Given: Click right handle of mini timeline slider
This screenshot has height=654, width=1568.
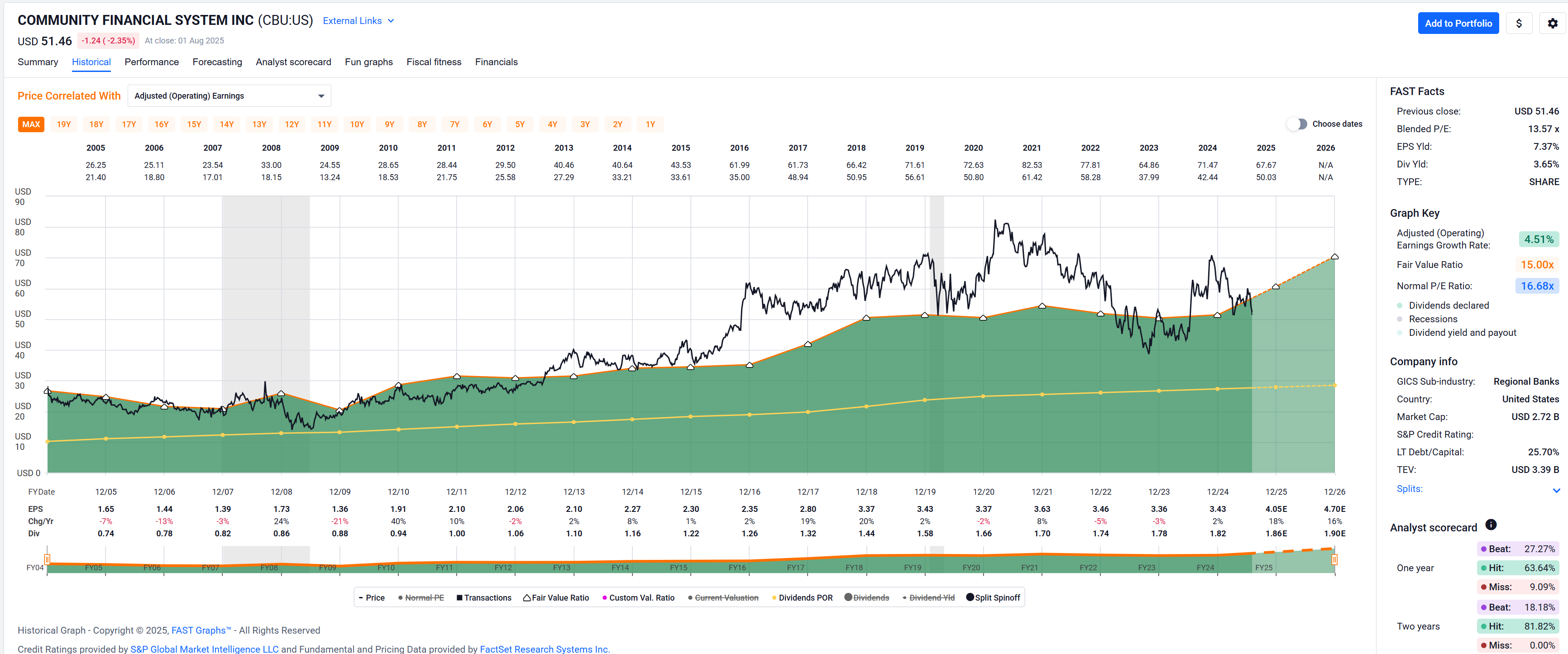Looking at the screenshot, I should pyautogui.click(x=1334, y=560).
